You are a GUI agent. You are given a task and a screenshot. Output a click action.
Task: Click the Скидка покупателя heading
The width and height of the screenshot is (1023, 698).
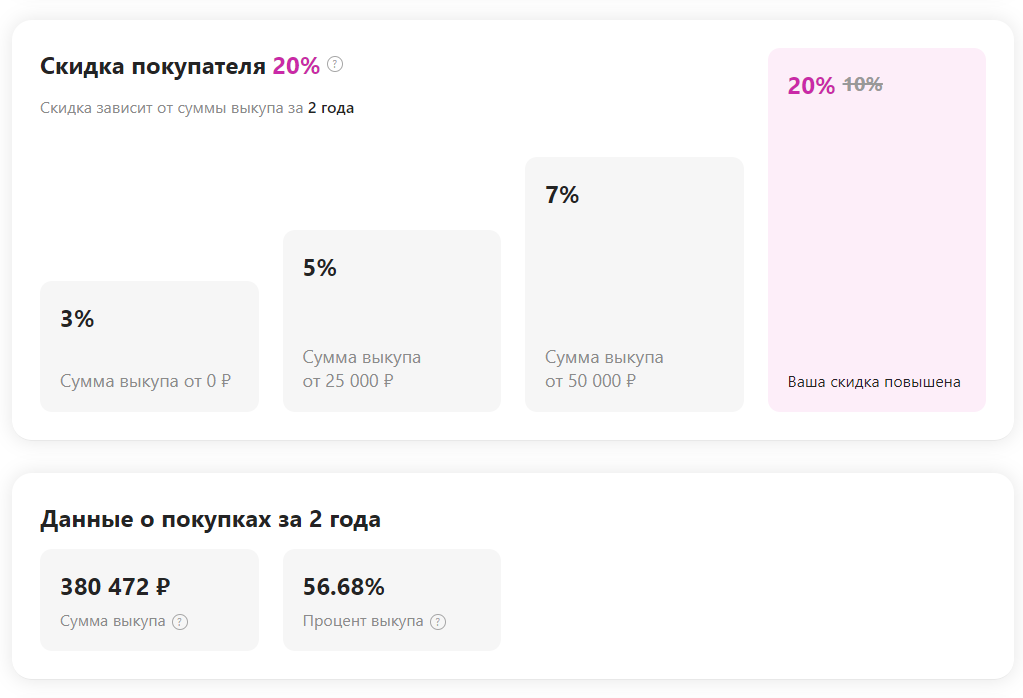point(153,66)
